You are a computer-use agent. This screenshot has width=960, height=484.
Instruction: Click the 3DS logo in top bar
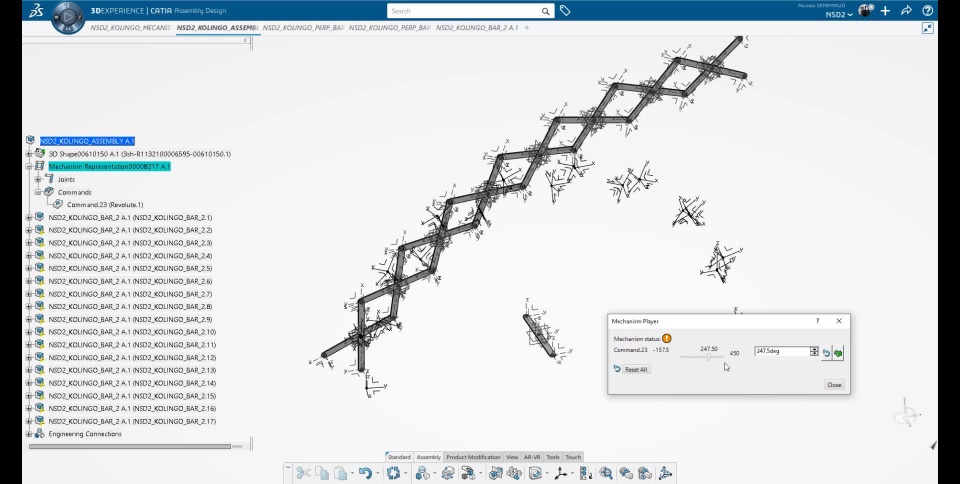[x=36, y=10]
